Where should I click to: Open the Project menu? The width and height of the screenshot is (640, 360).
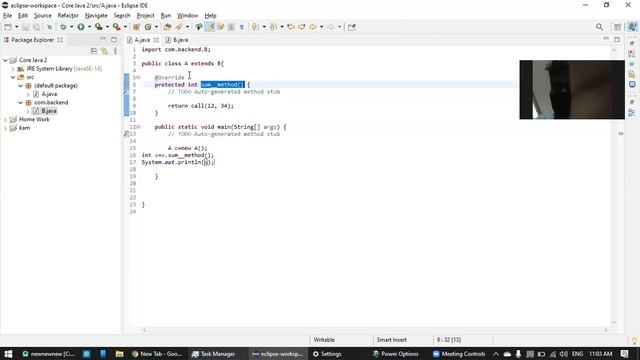tap(145, 16)
